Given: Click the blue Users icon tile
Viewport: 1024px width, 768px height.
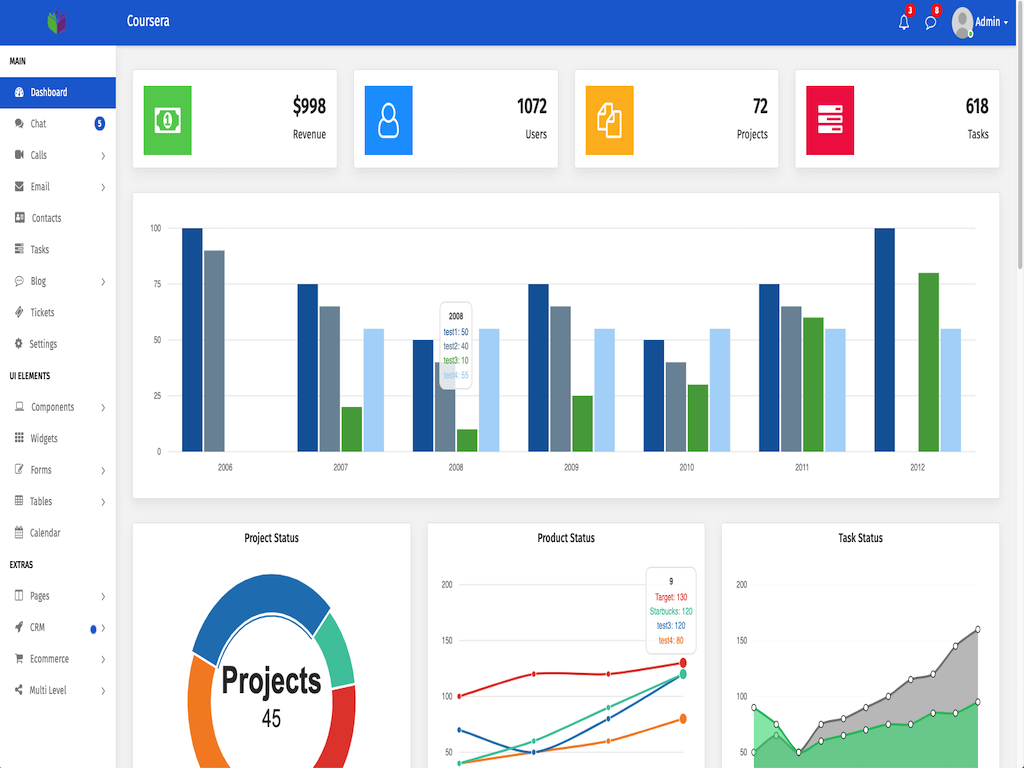Looking at the screenshot, I should pos(389,120).
